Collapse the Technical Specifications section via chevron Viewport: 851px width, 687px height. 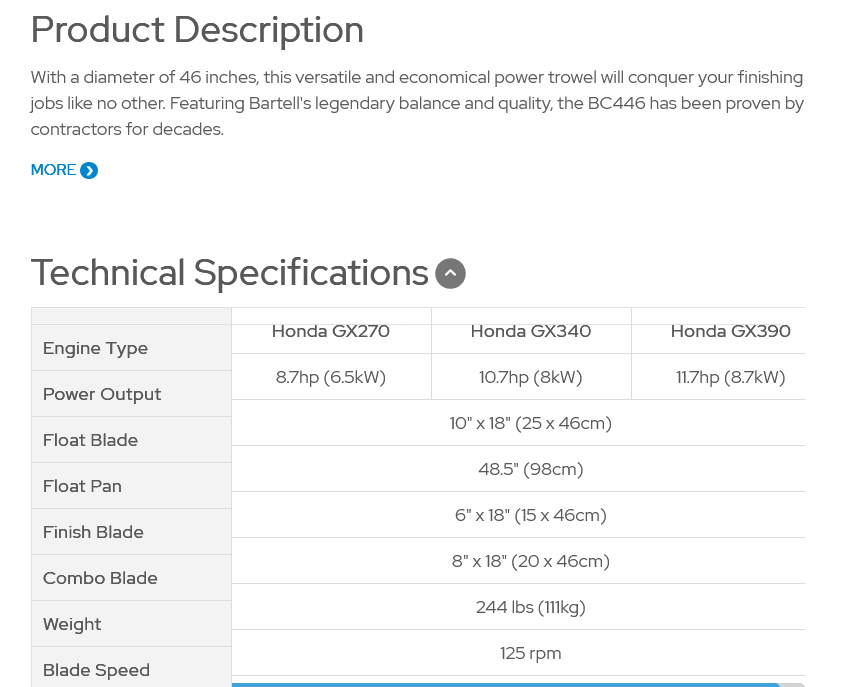(x=450, y=273)
